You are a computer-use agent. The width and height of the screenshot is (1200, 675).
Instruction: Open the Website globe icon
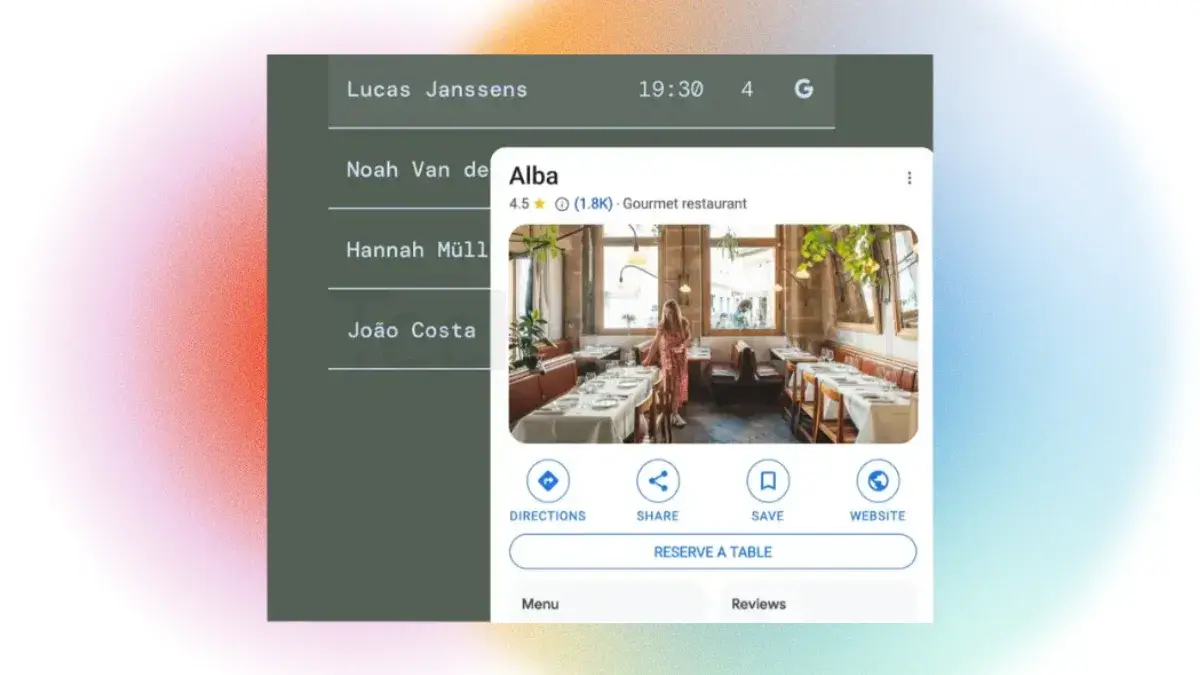pos(878,481)
